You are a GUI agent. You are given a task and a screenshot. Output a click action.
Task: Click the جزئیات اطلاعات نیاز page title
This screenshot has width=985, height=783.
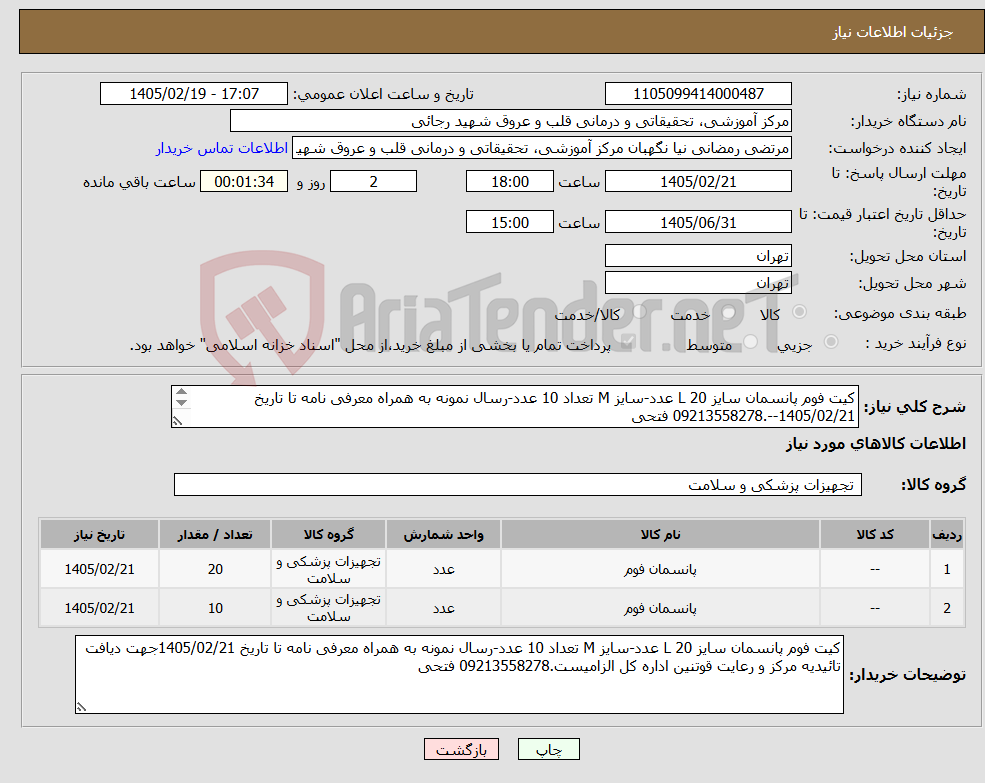tap(893, 32)
